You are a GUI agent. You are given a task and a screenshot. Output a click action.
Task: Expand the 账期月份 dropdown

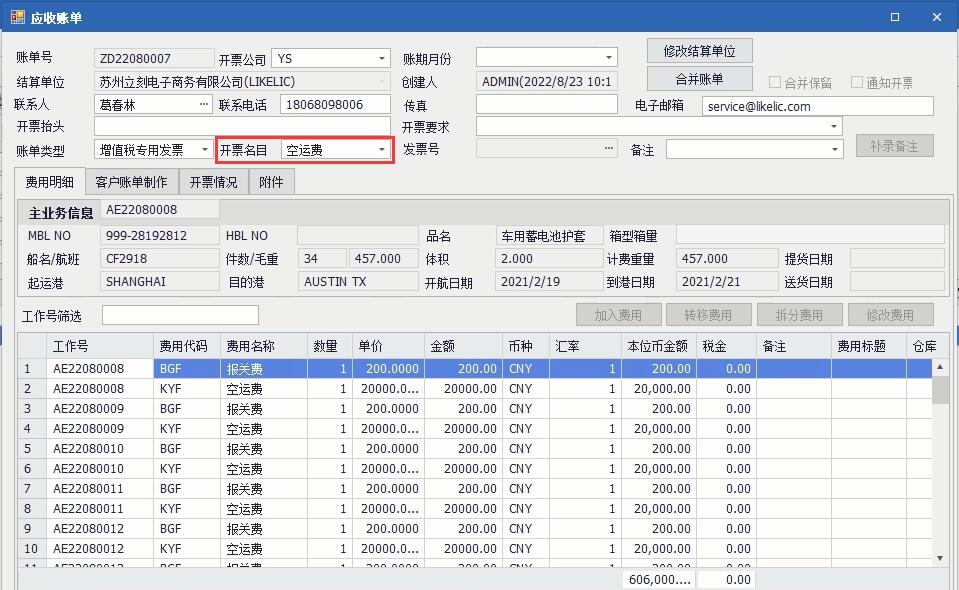(608, 58)
